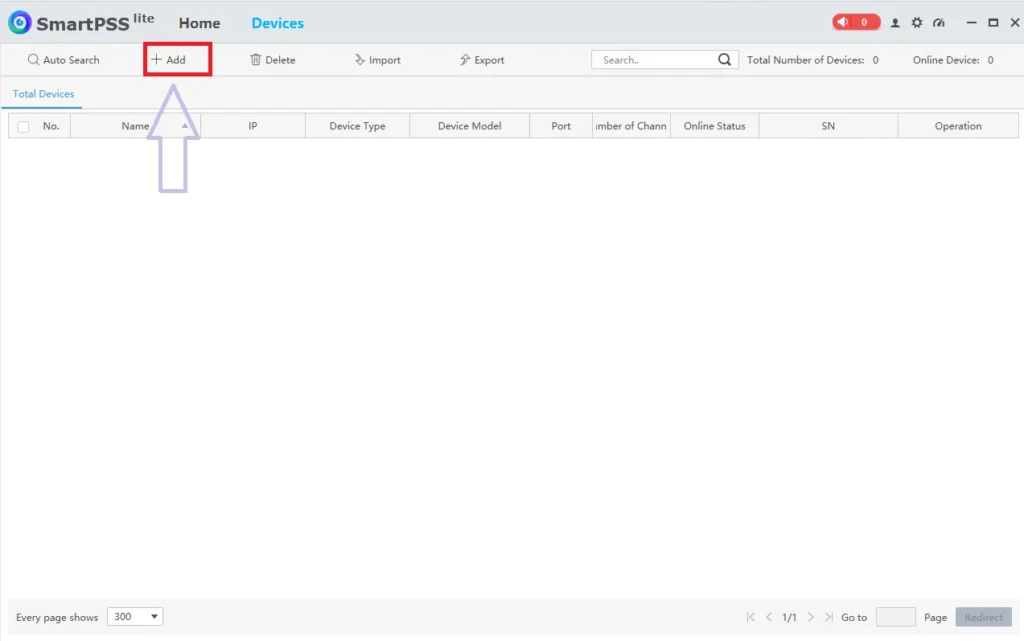
Task: Toggle the select-all devices checkbox
Action: click(23, 125)
